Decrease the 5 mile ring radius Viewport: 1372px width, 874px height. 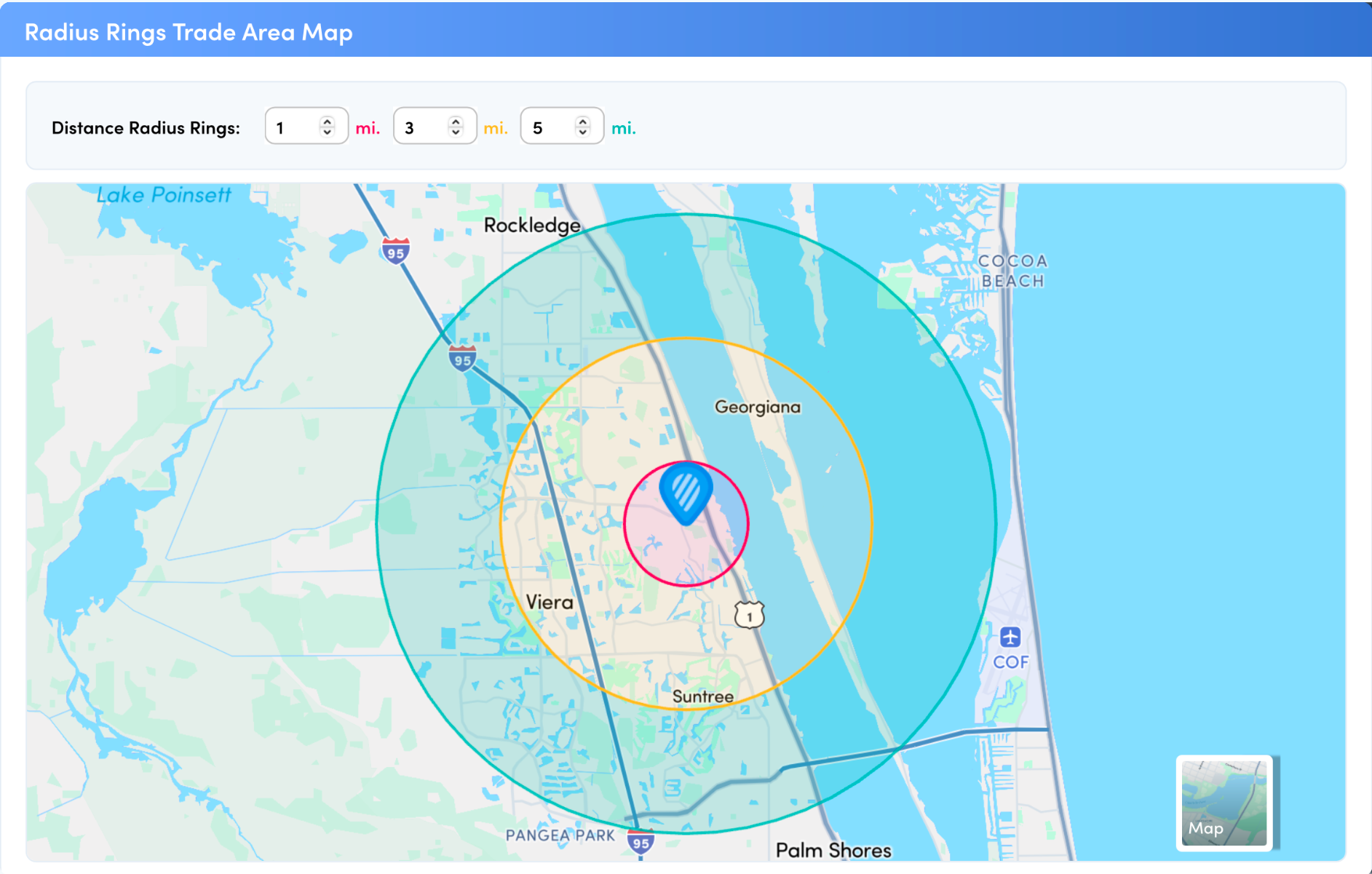(583, 132)
